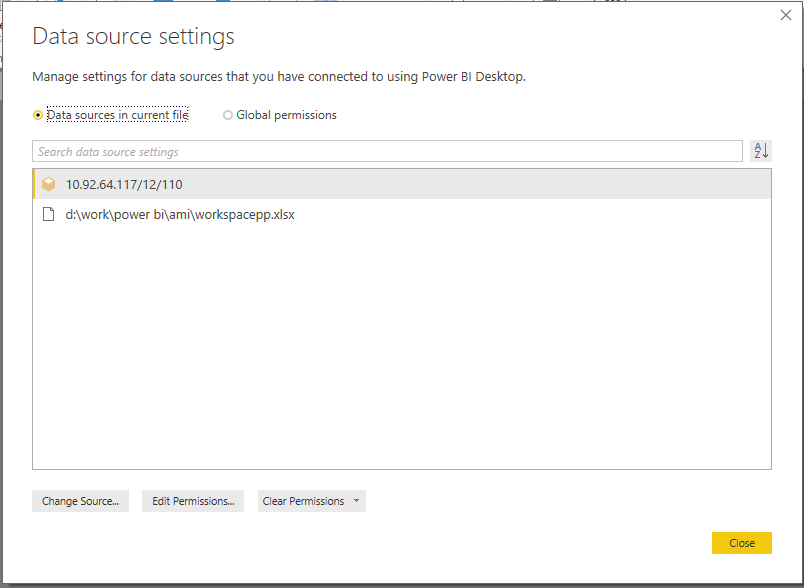Click the yellow Close button
The width and height of the screenshot is (804, 588).
pyautogui.click(x=741, y=543)
